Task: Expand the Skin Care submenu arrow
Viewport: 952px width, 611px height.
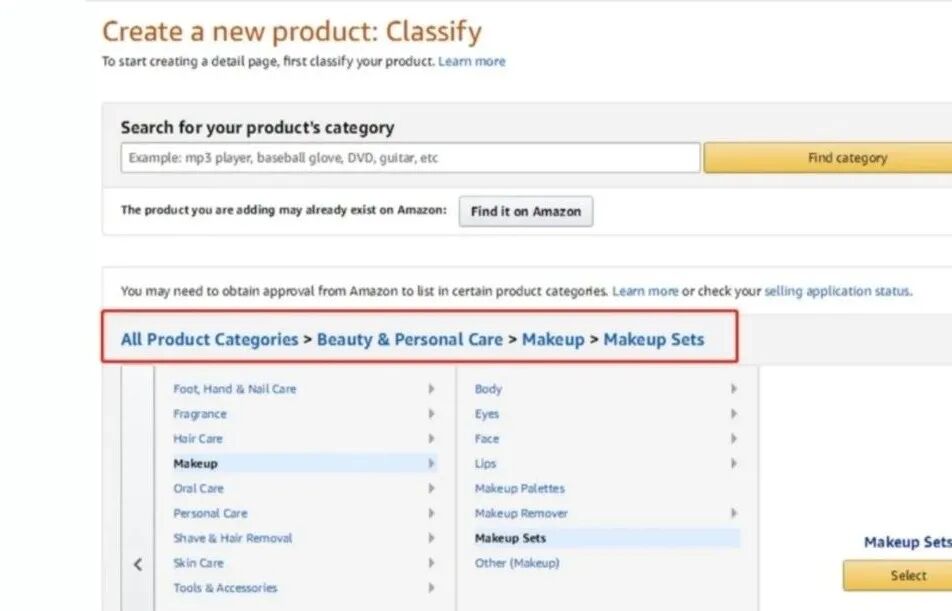Action: point(431,563)
